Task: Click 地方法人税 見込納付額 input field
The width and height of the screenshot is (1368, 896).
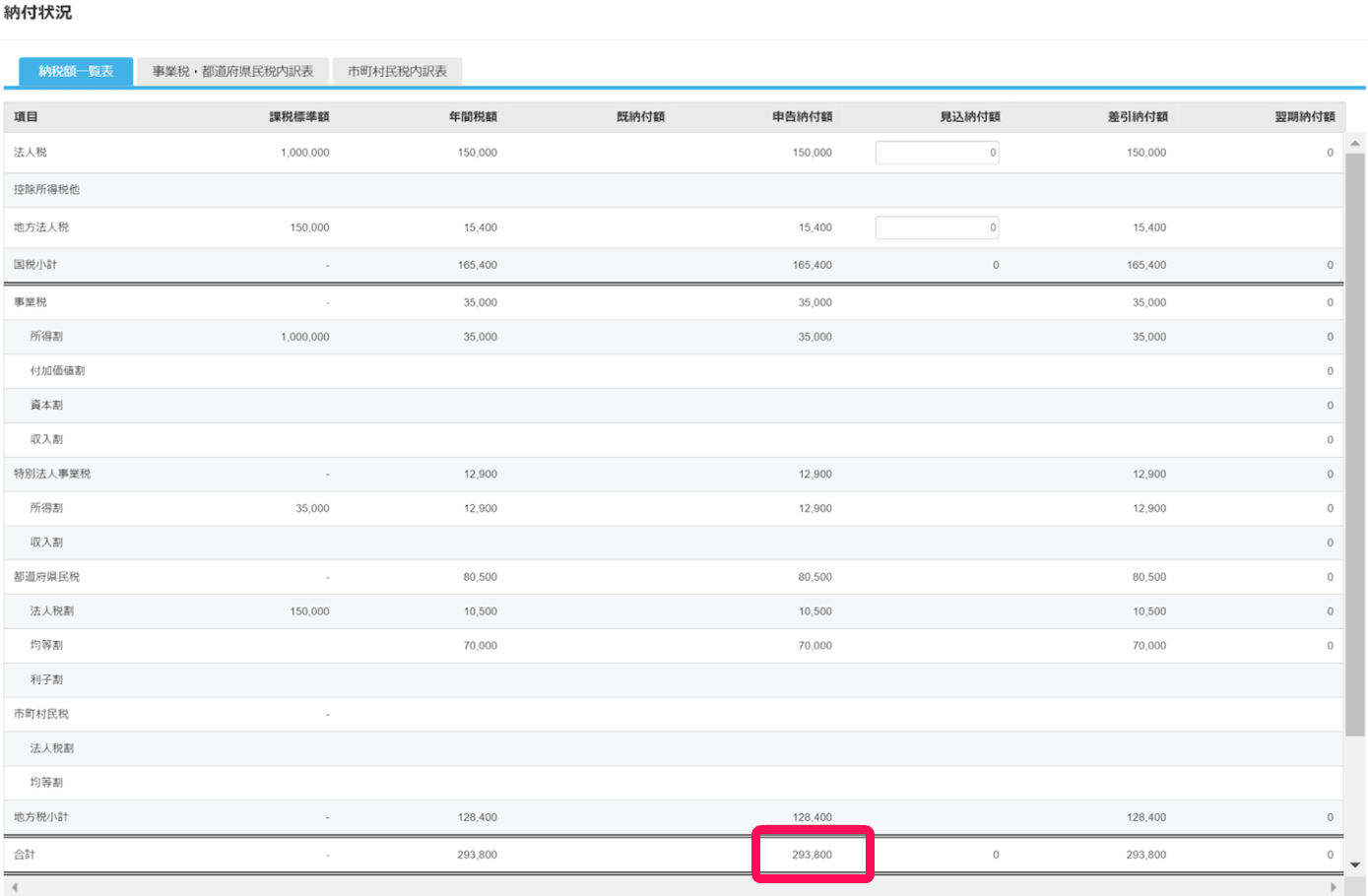Action: 937,227
